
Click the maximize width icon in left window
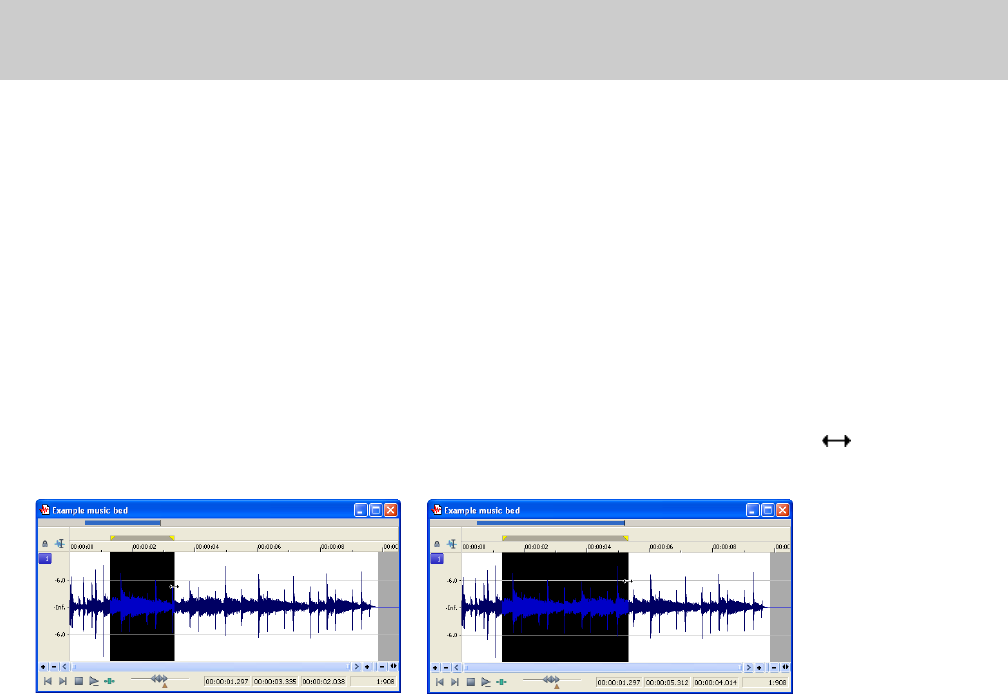393,666
